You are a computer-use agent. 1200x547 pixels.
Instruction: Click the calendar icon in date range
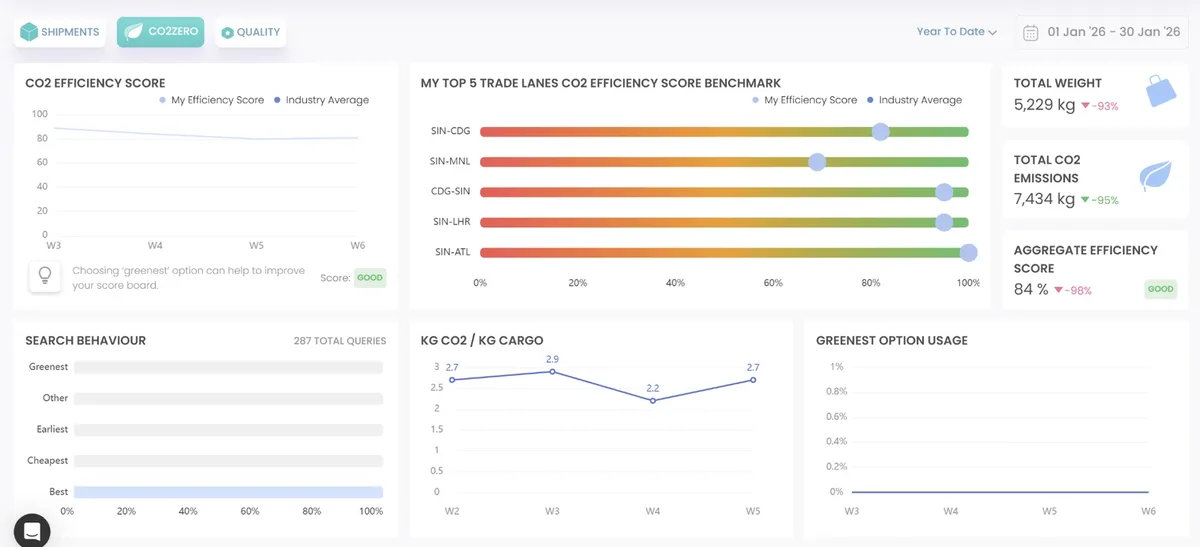(1031, 32)
